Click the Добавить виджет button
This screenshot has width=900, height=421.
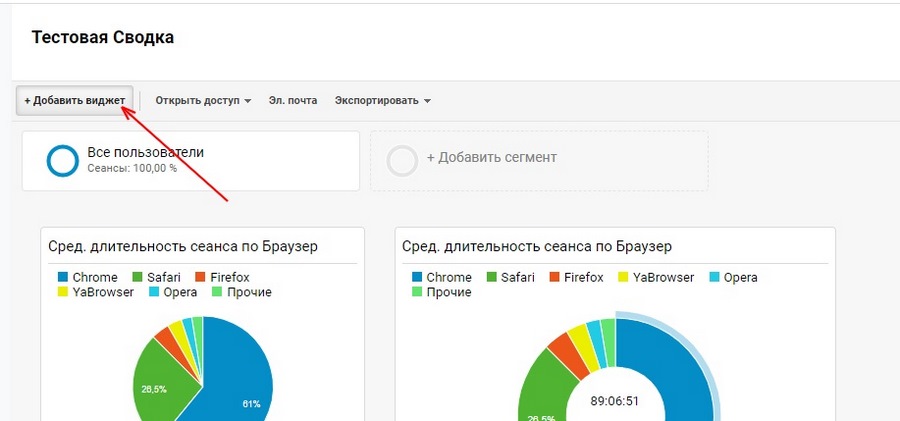(75, 101)
